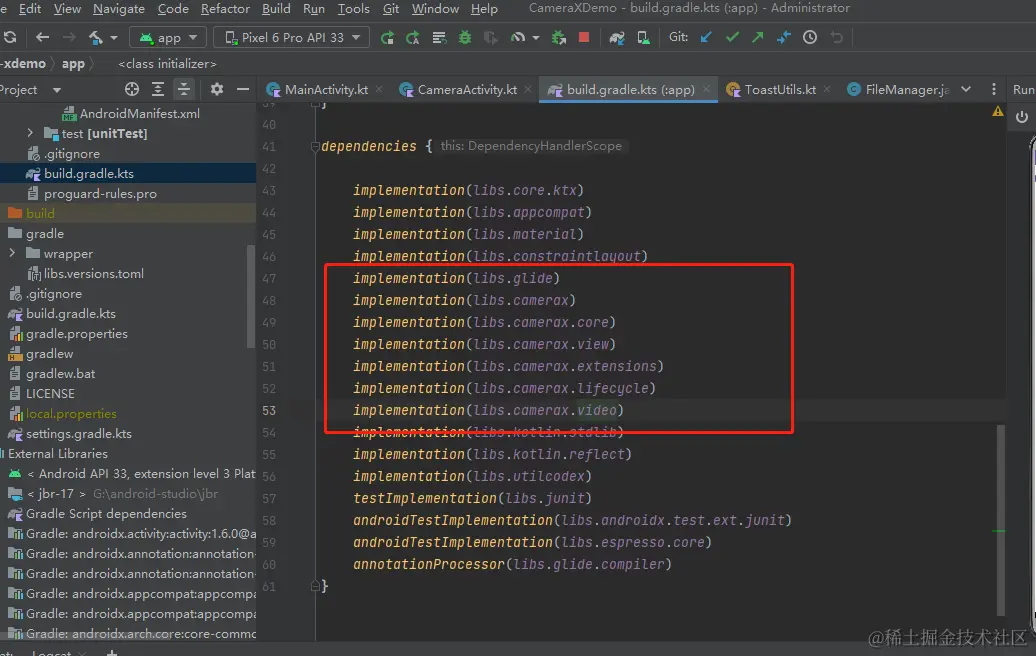
Task: Click the Git Commit checkmark icon
Action: click(732, 38)
